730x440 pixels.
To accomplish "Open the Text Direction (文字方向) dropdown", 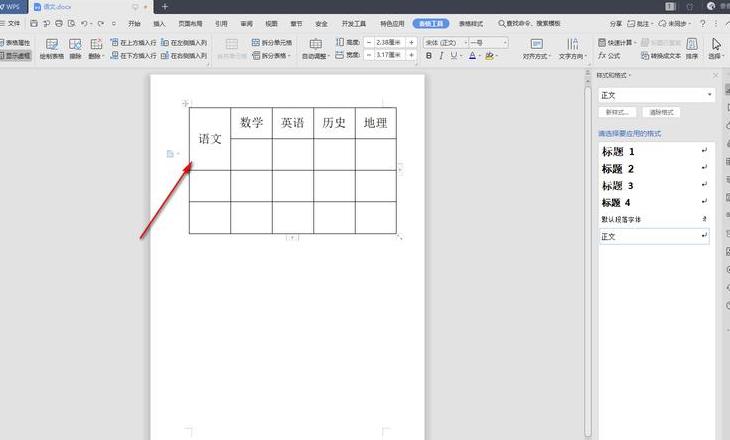I will (x=573, y=49).
